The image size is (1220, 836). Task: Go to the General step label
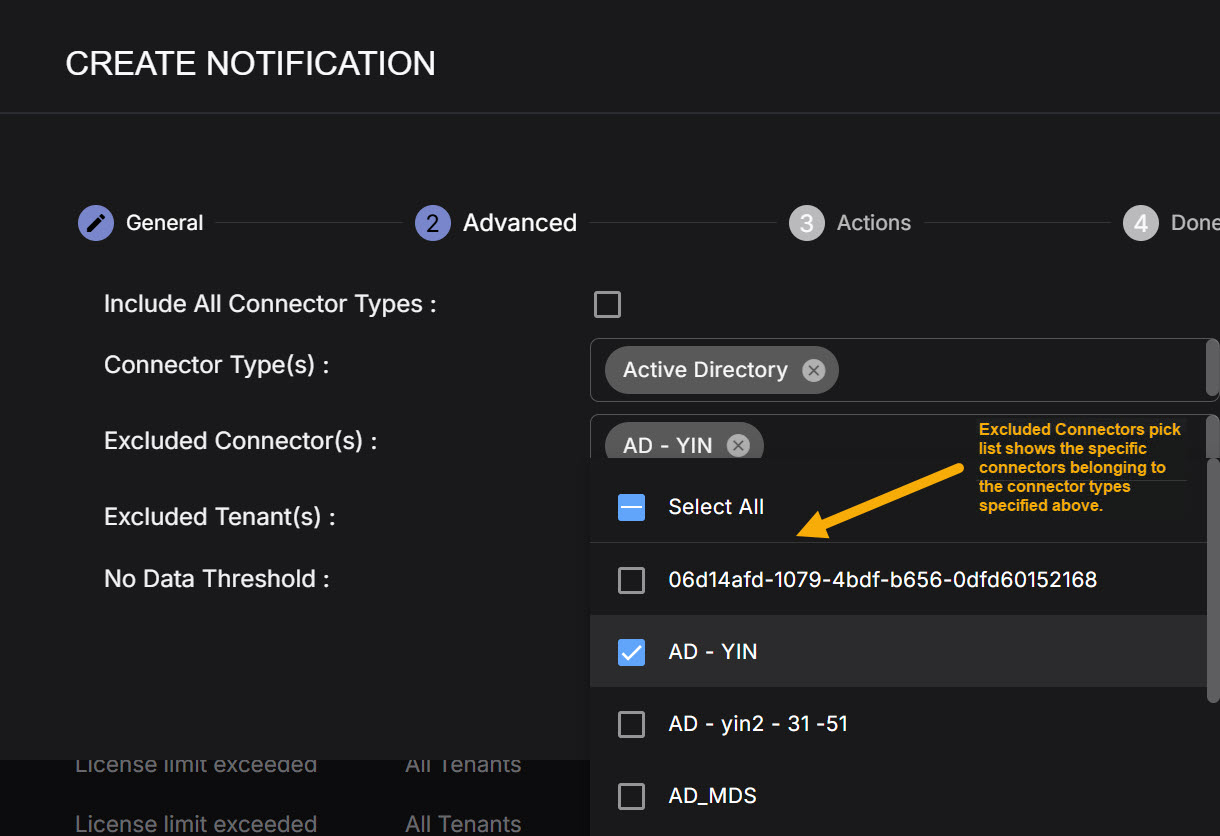click(x=164, y=223)
